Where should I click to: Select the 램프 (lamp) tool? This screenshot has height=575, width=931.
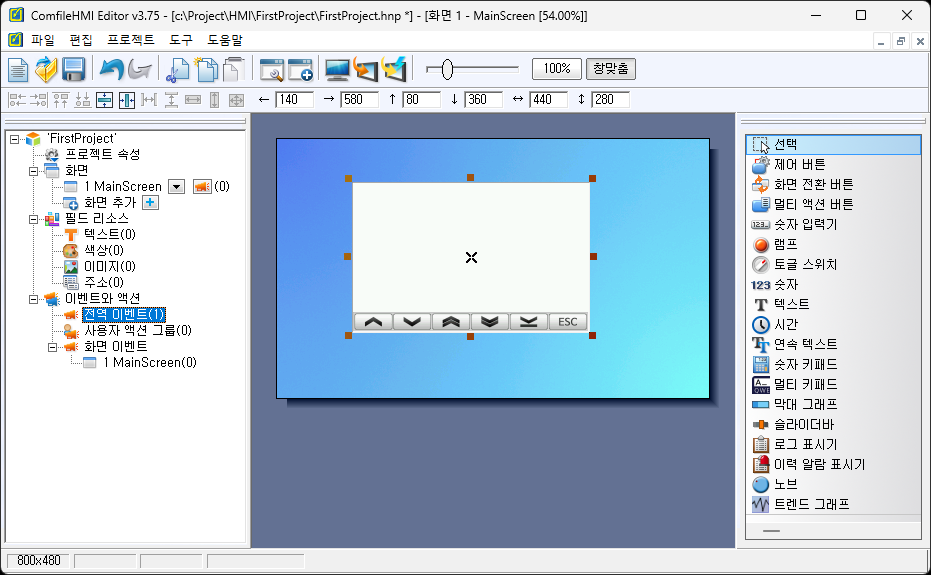tap(785, 244)
